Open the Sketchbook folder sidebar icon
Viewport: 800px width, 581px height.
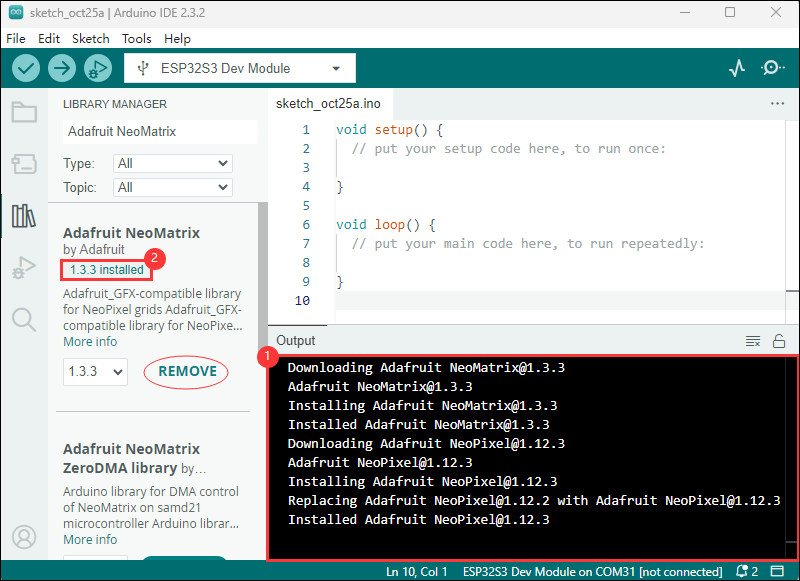tap(24, 112)
